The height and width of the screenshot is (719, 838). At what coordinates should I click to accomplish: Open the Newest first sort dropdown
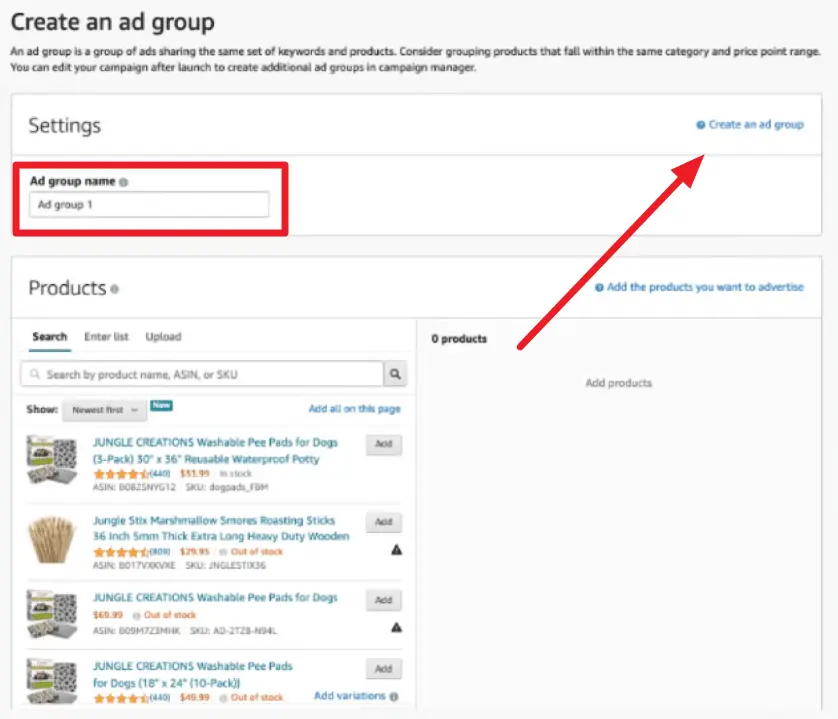click(x=103, y=410)
